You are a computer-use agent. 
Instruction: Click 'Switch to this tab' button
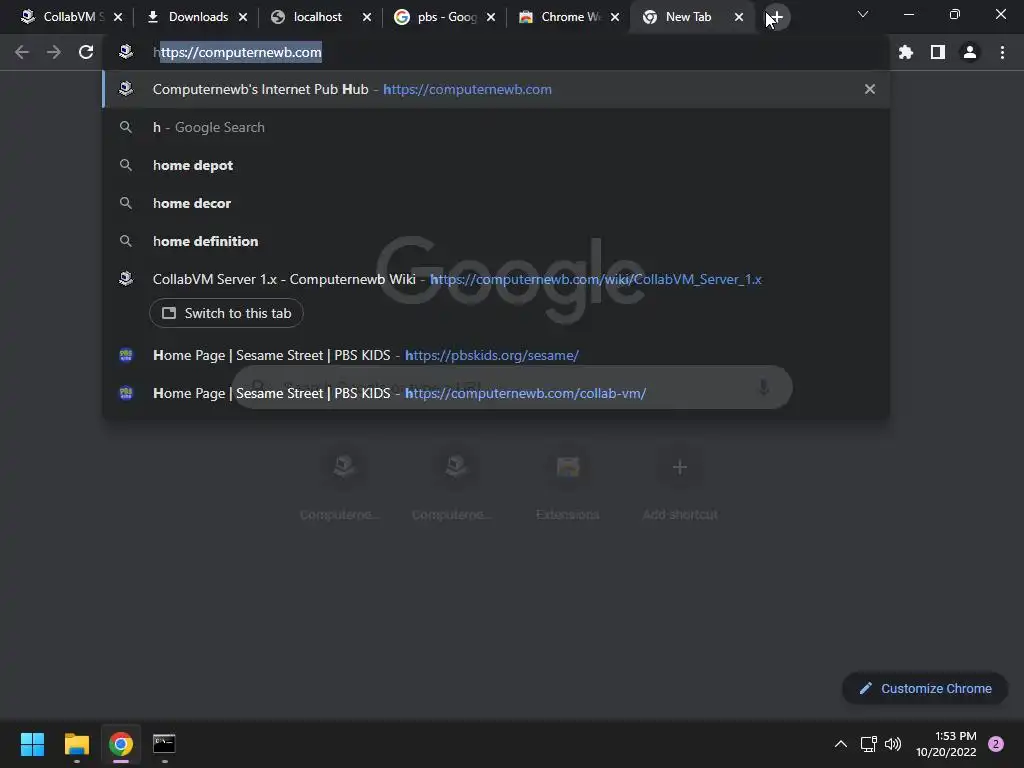(226, 313)
